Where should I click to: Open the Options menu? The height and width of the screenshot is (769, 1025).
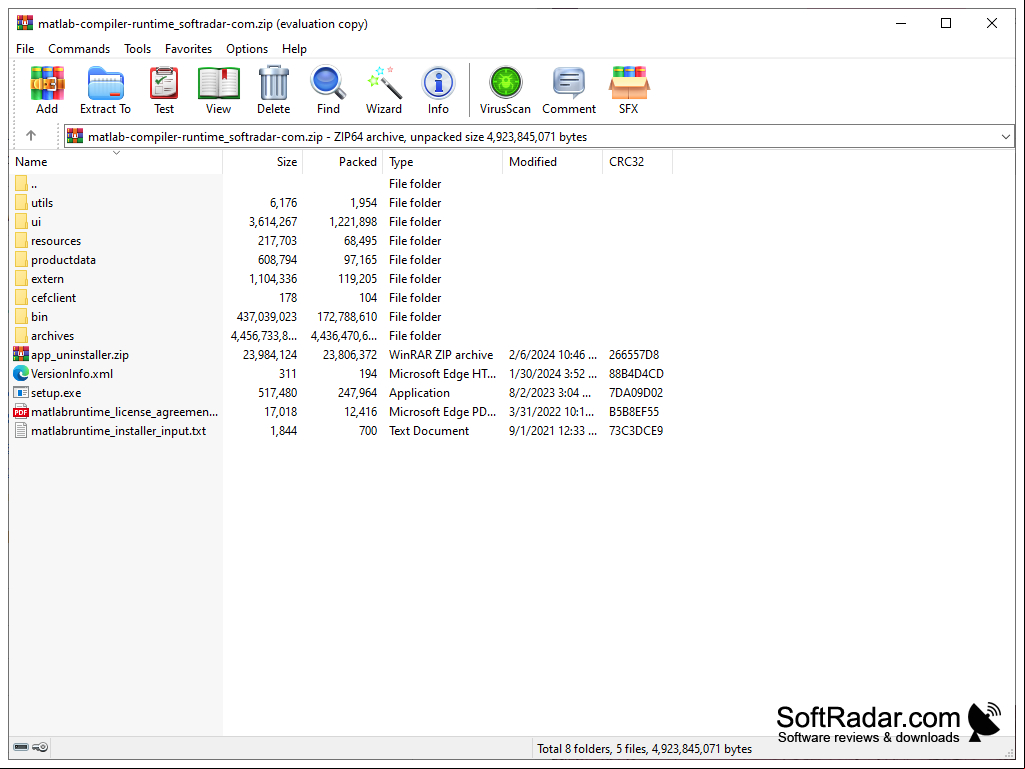pyautogui.click(x=247, y=49)
